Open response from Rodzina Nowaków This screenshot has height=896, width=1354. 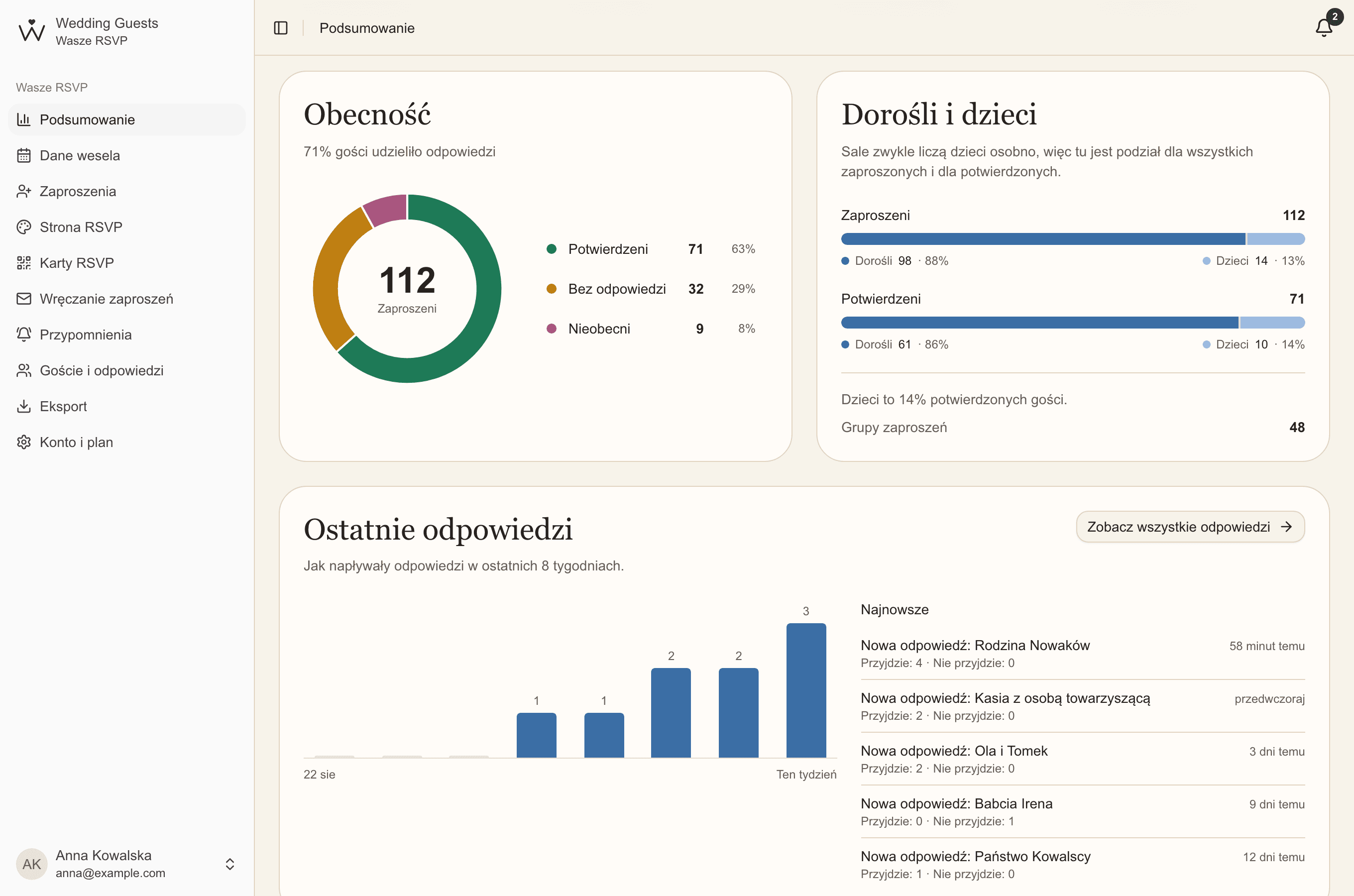[x=1083, y=653]
